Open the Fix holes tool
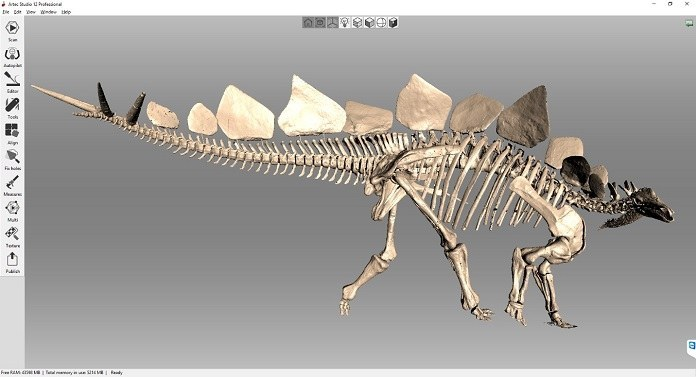This screenshot has height=377, width=696. (x=12, y=160)
